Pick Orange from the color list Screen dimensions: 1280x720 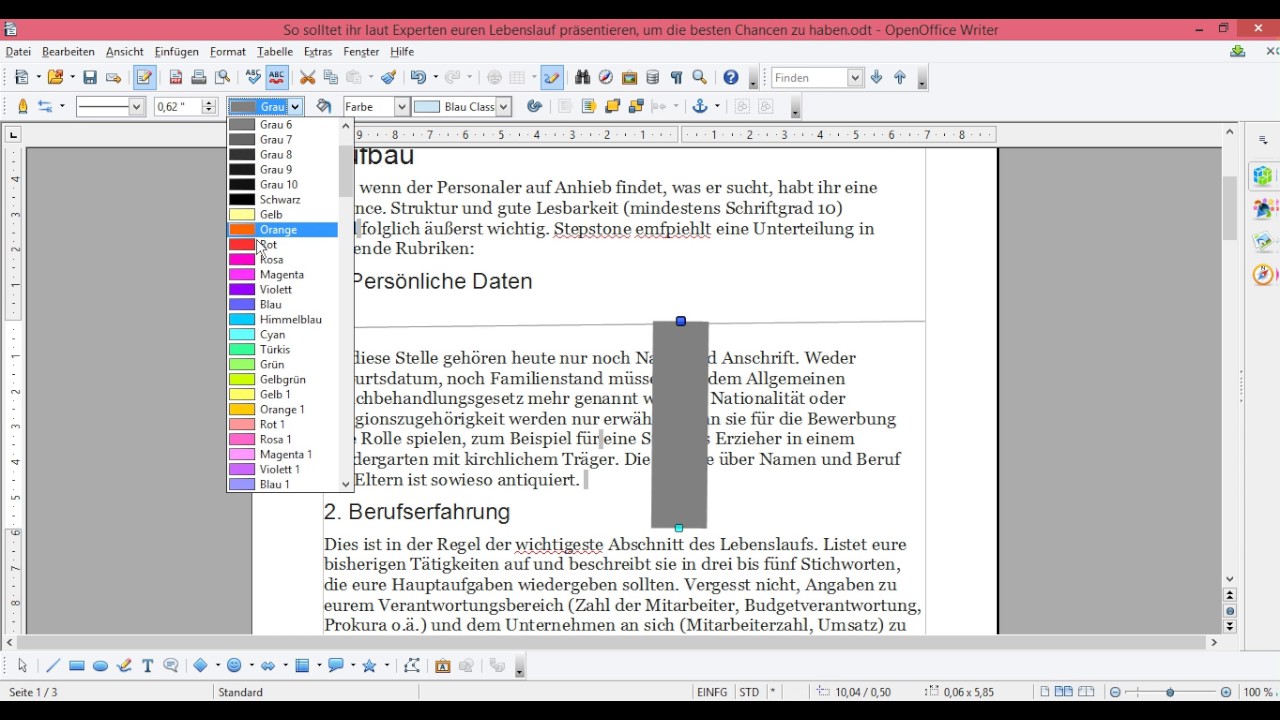283,229
